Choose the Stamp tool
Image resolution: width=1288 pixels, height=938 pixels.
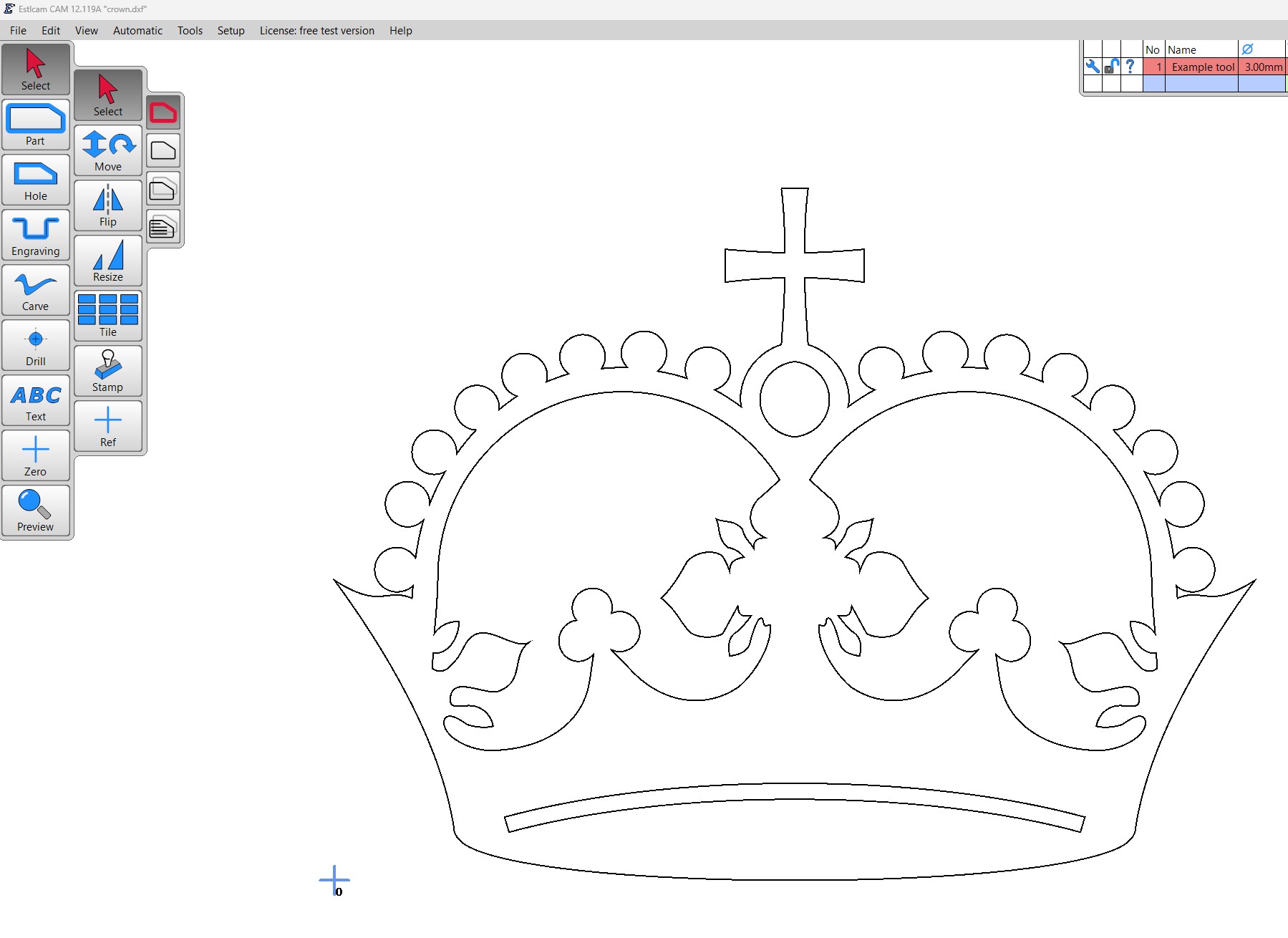pos(108,370)
